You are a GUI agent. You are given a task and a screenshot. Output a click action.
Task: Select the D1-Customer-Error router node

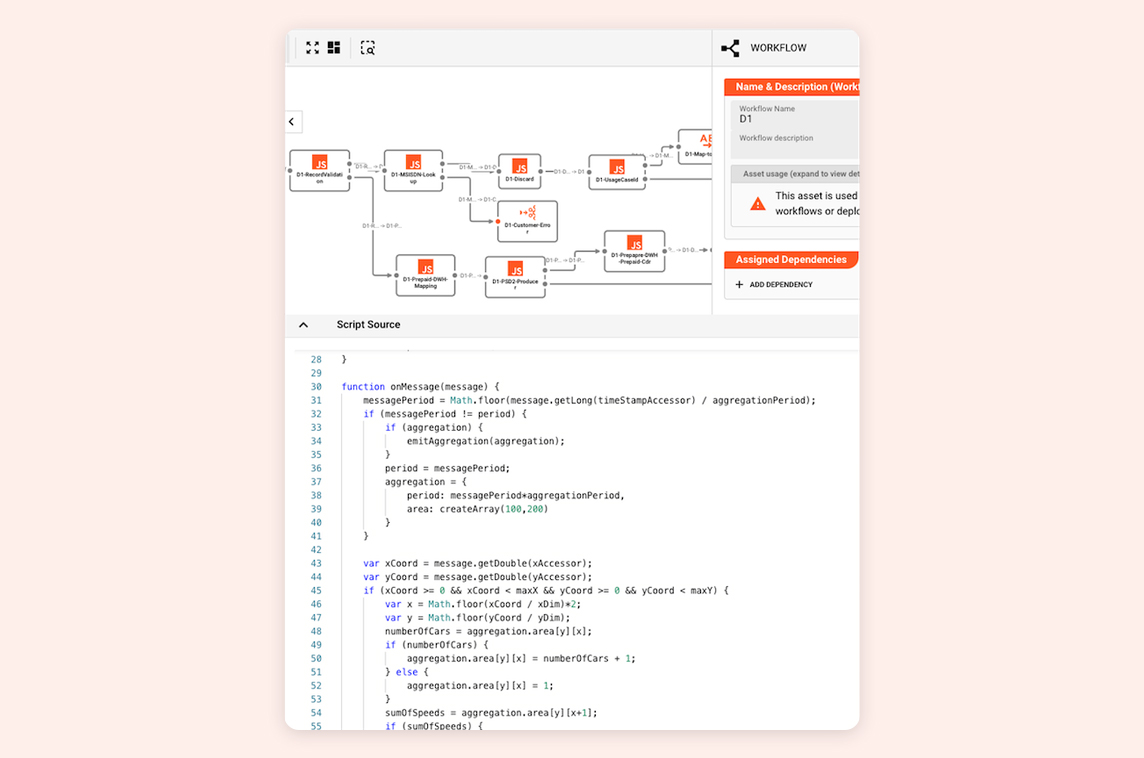click(x=527, y=221)
